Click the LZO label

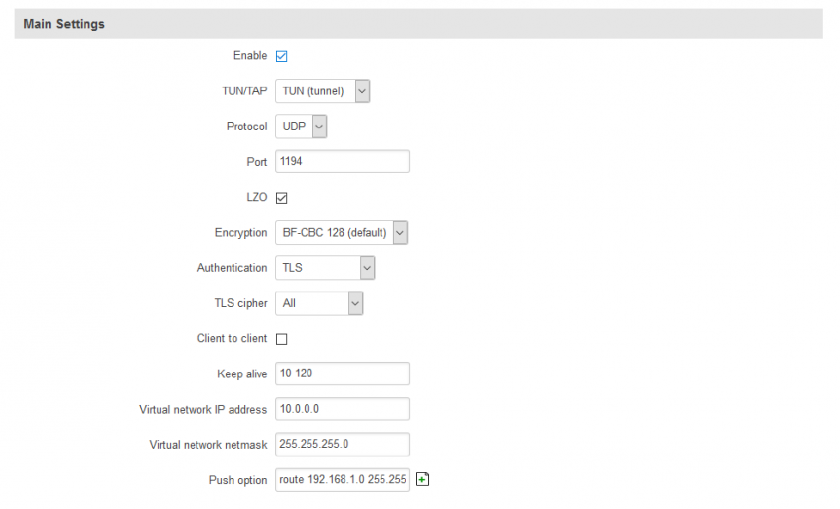pyautogui.click(x=257, y=197)
